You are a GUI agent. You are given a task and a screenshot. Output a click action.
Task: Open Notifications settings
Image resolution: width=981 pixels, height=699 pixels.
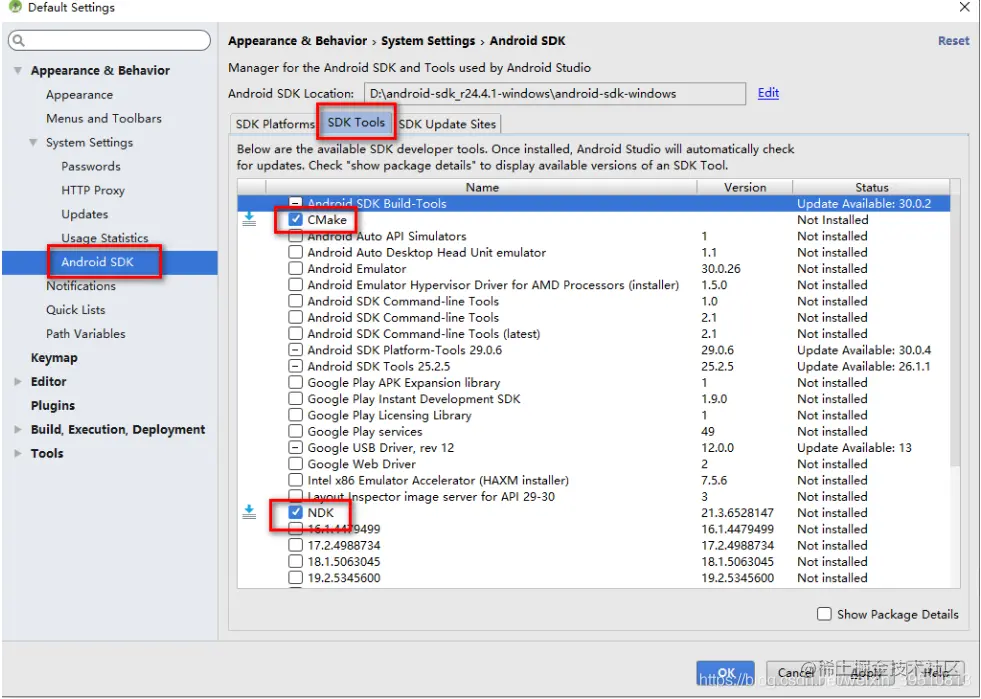tap(81, 286)
